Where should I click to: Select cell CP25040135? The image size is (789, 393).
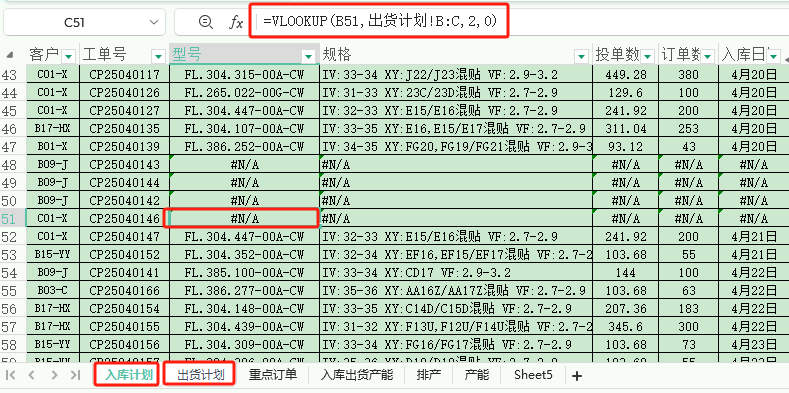124,129
